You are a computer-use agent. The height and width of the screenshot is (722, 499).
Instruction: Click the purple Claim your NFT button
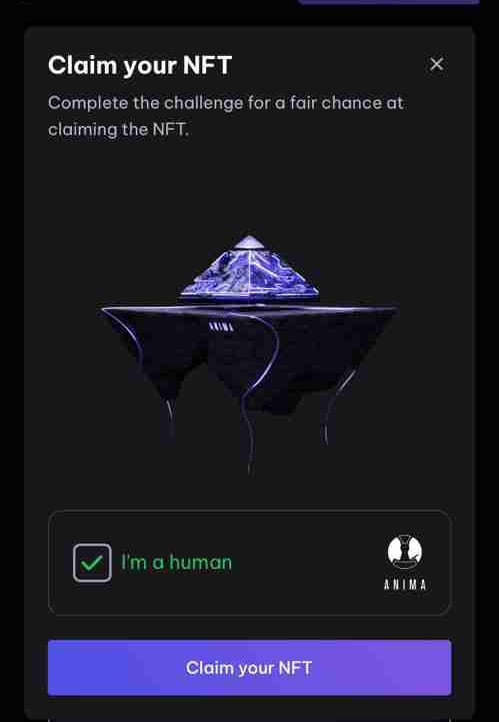(x=250, y=668)
